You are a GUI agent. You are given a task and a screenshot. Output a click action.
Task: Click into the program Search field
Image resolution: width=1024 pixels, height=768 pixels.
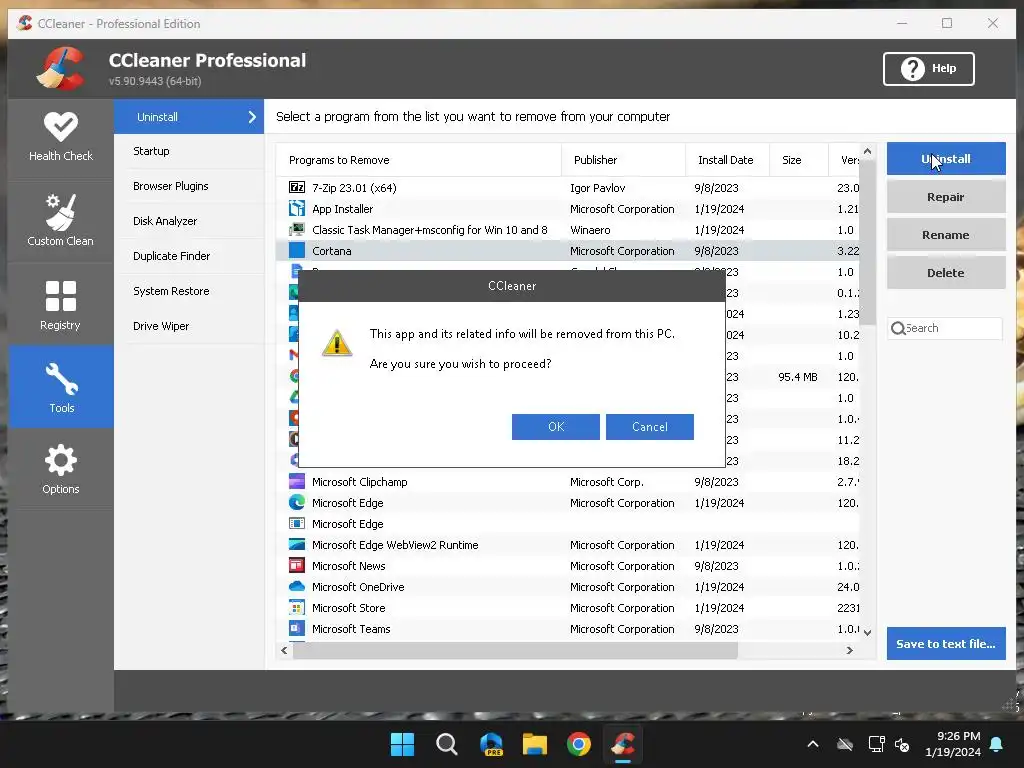pos(946,328)
